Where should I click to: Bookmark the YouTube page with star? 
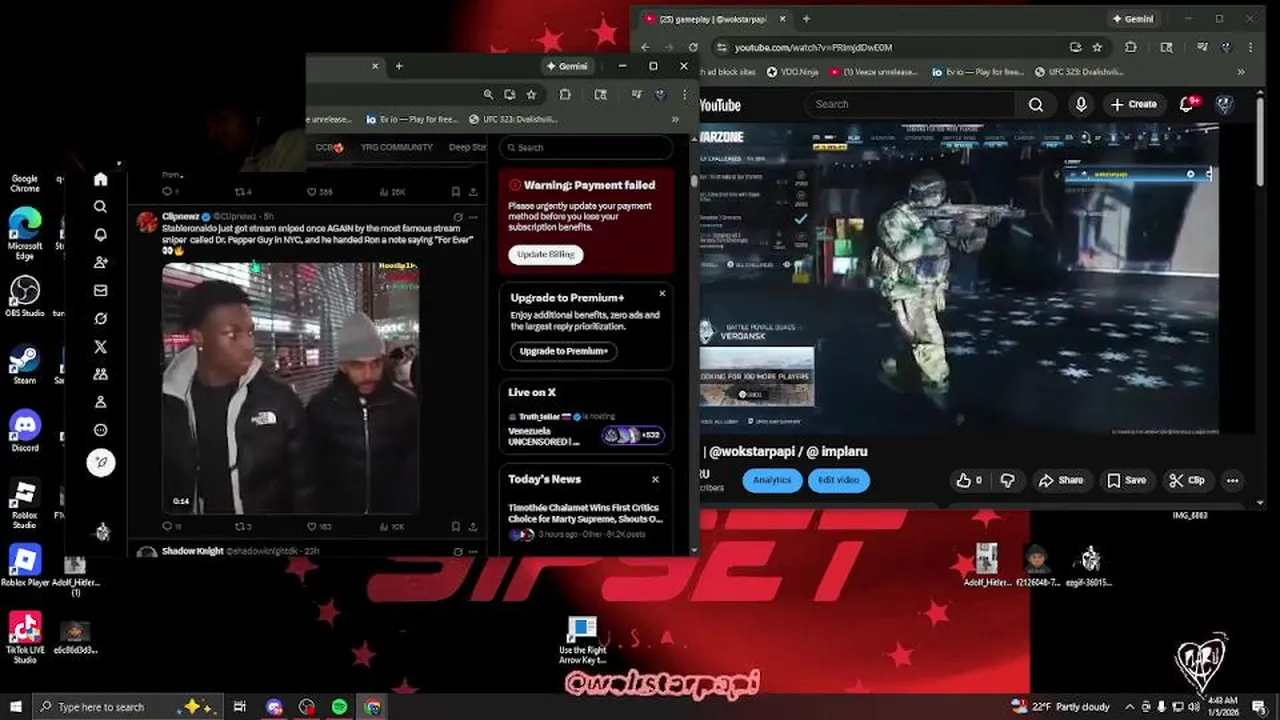click(x=1097, y=47)
